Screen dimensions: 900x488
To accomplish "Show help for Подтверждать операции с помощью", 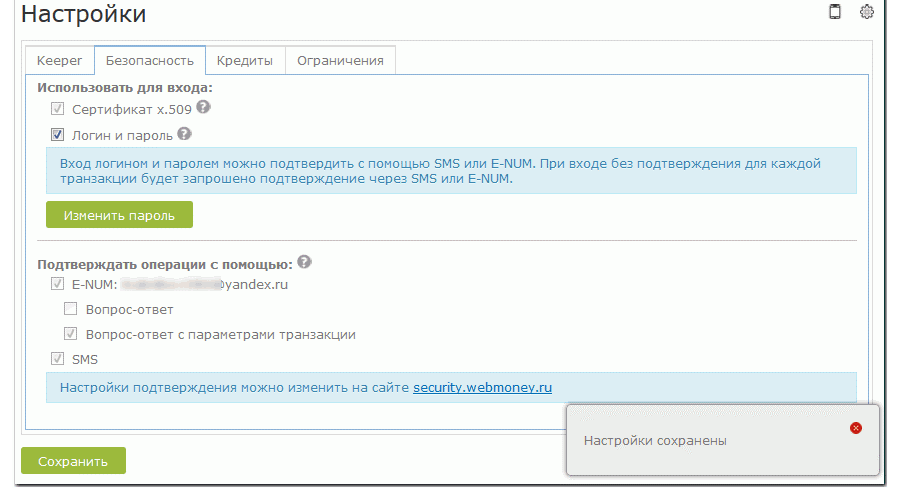I will click(304, 263).
